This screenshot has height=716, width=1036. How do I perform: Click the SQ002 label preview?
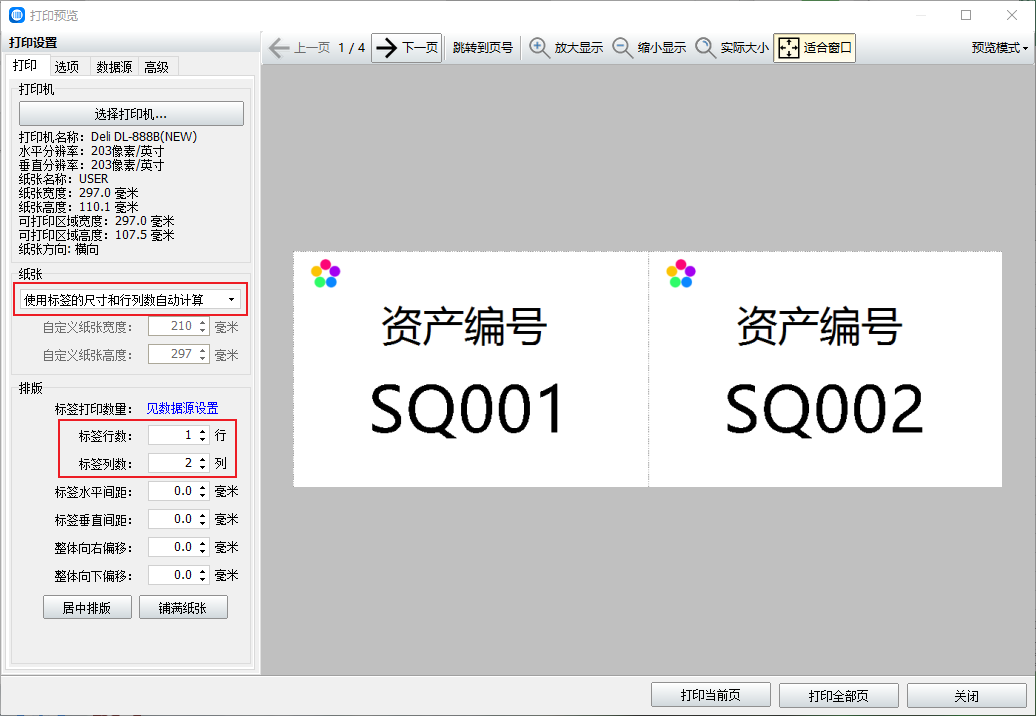pyautogui.click(x=825, y=369)
